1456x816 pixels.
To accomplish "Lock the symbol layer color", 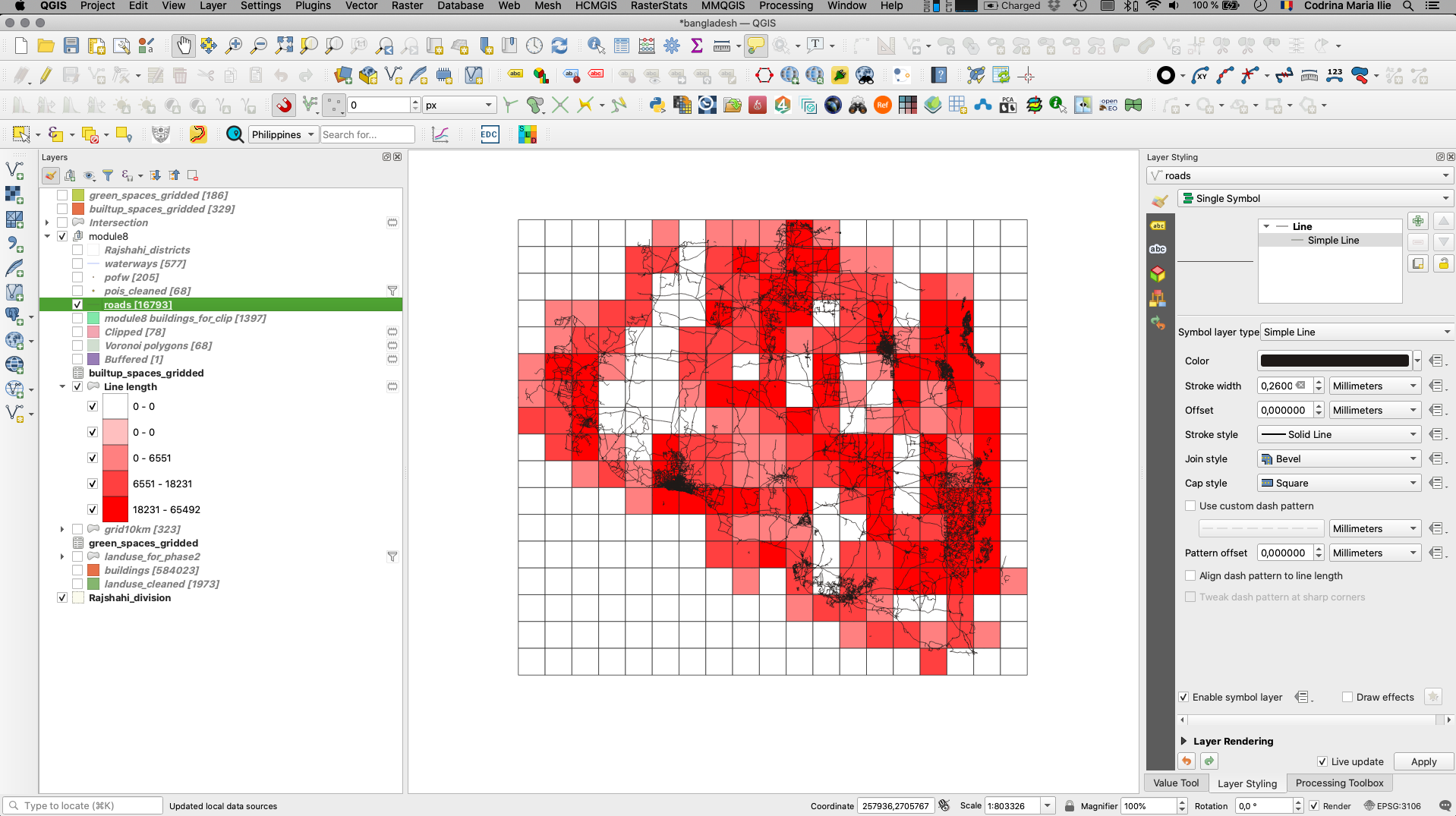I will (x=1443, y=263).
